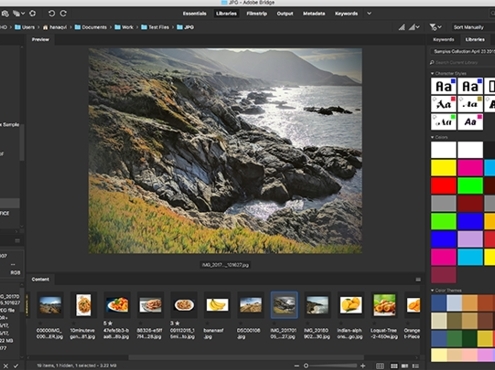Click the Content panel horizontal scrollbar
The width and height of the screenshot is (495, 370).
(246, 357)
